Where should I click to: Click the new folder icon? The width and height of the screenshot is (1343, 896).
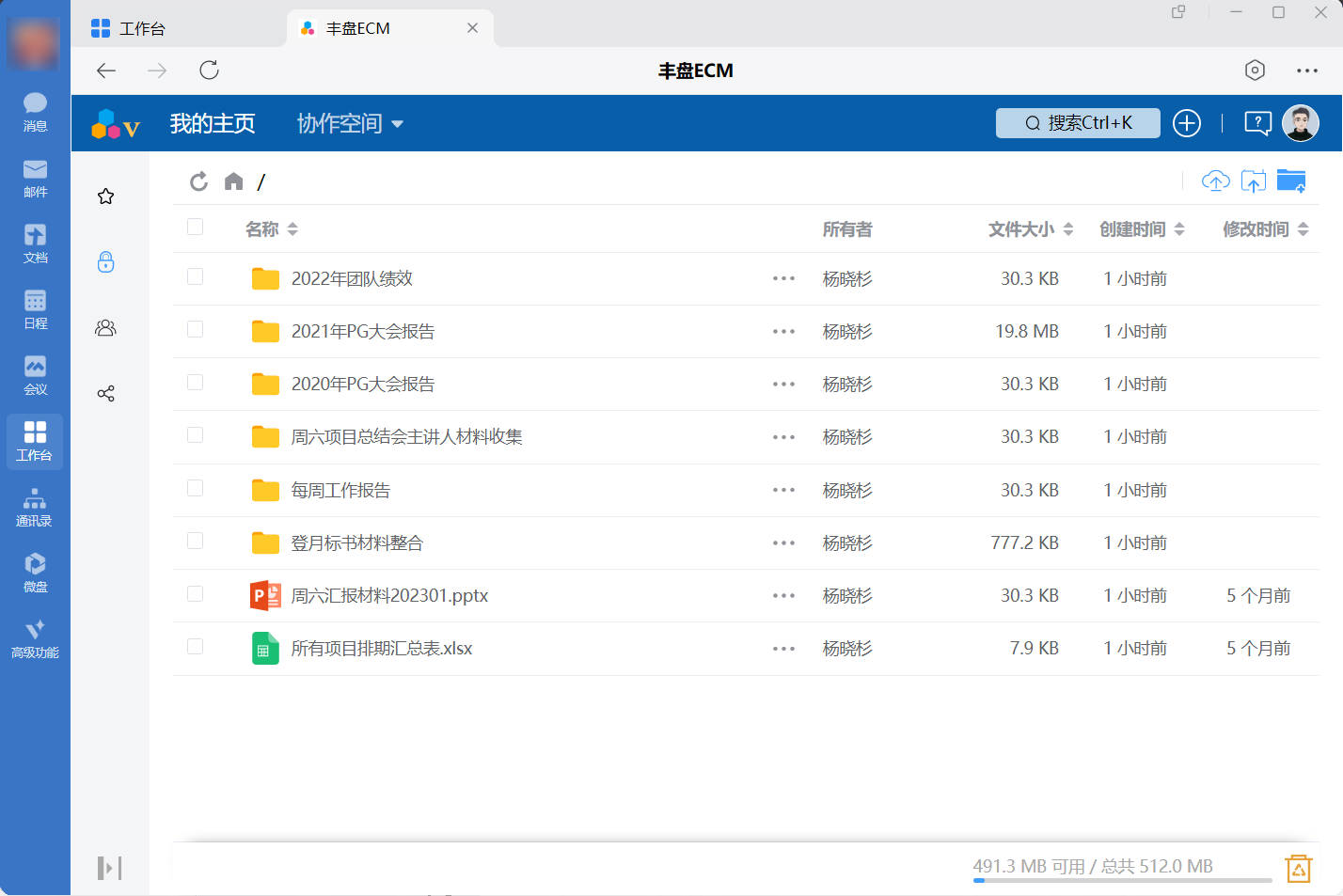click(1291, 181)
